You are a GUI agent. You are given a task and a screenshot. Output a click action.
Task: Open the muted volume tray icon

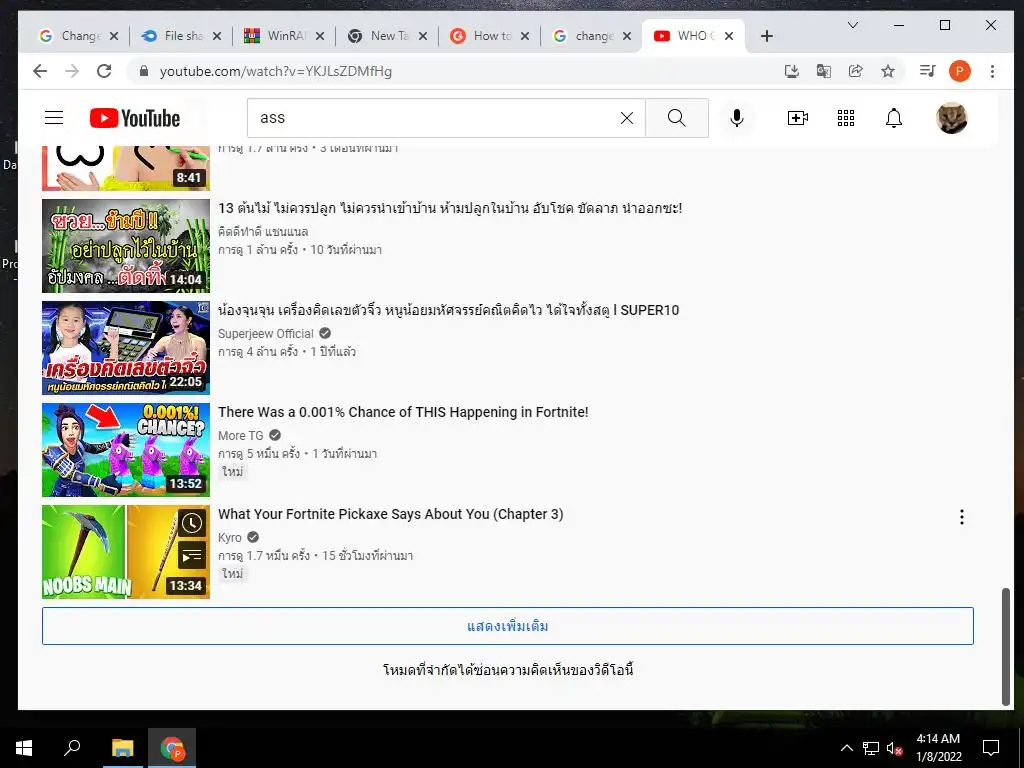pos(895,748)
